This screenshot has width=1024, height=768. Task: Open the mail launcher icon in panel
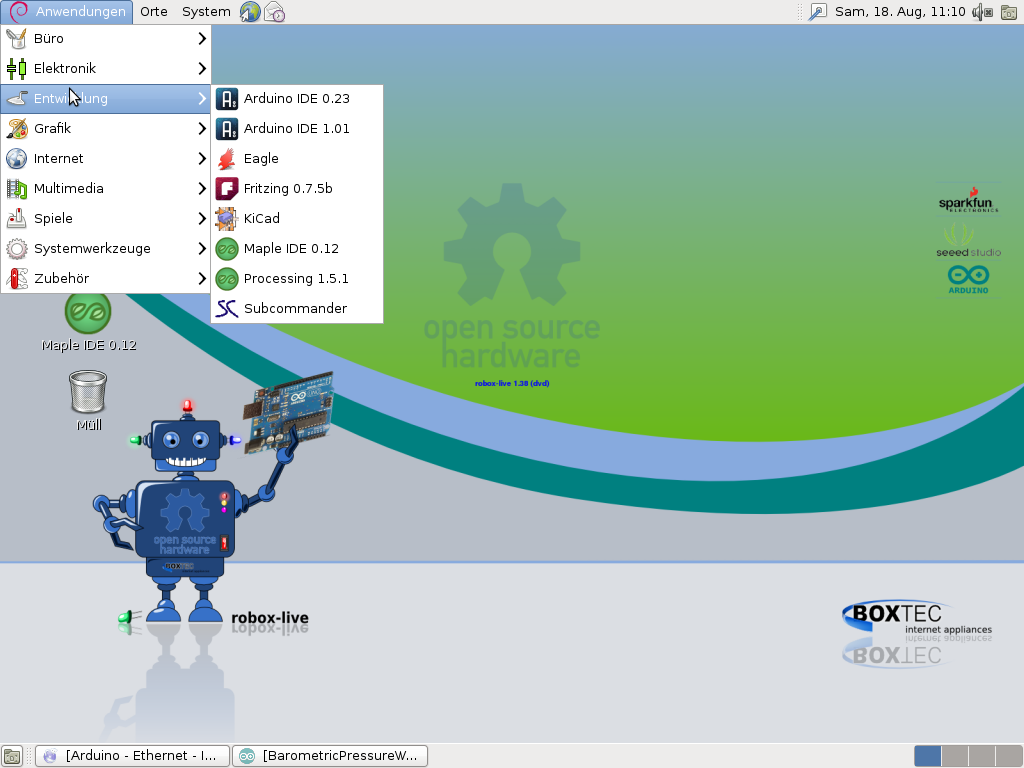(x=274, y=12)
